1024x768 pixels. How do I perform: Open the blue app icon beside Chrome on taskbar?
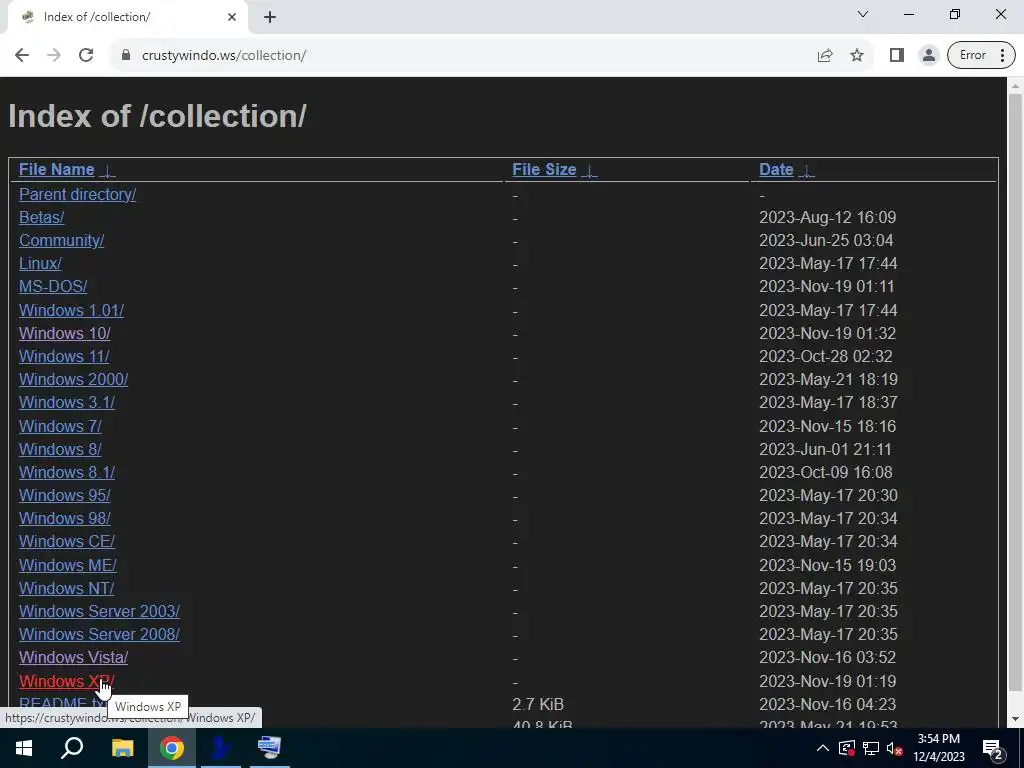tap(220, 748)
